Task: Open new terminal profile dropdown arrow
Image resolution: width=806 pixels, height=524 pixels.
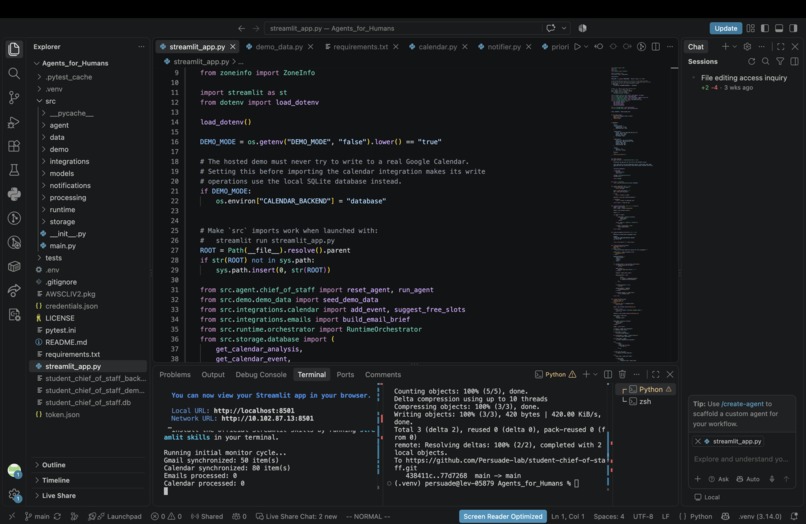Action: click(595, 374)
